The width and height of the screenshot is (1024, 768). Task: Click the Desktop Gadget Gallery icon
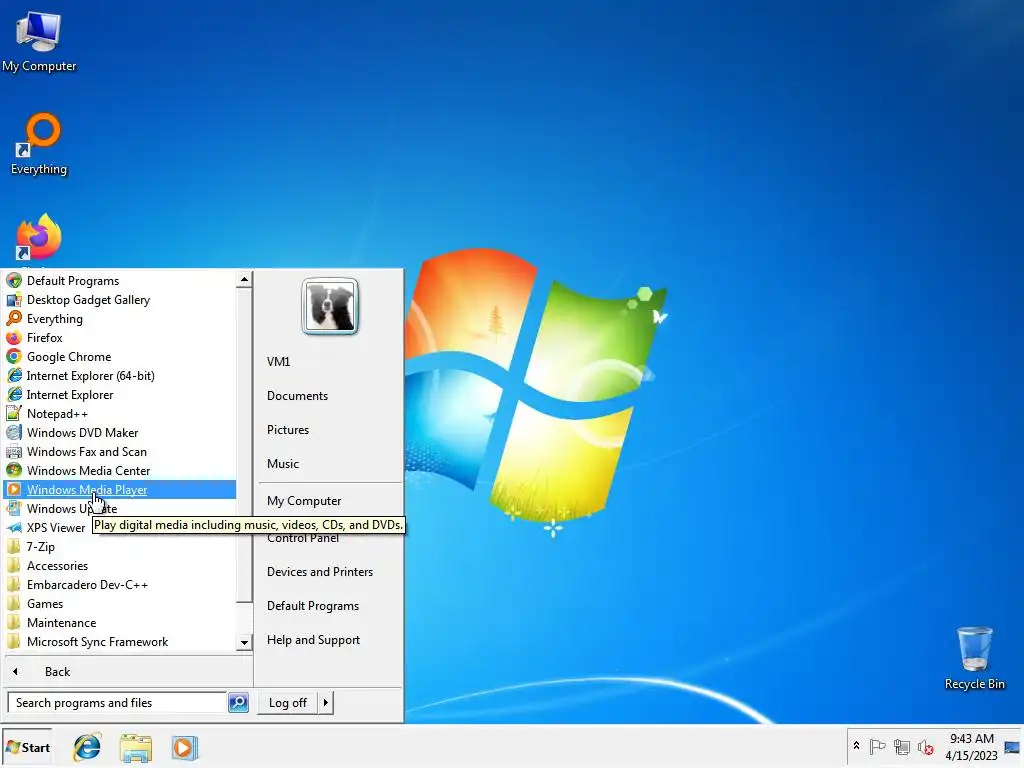pos(14,300)
